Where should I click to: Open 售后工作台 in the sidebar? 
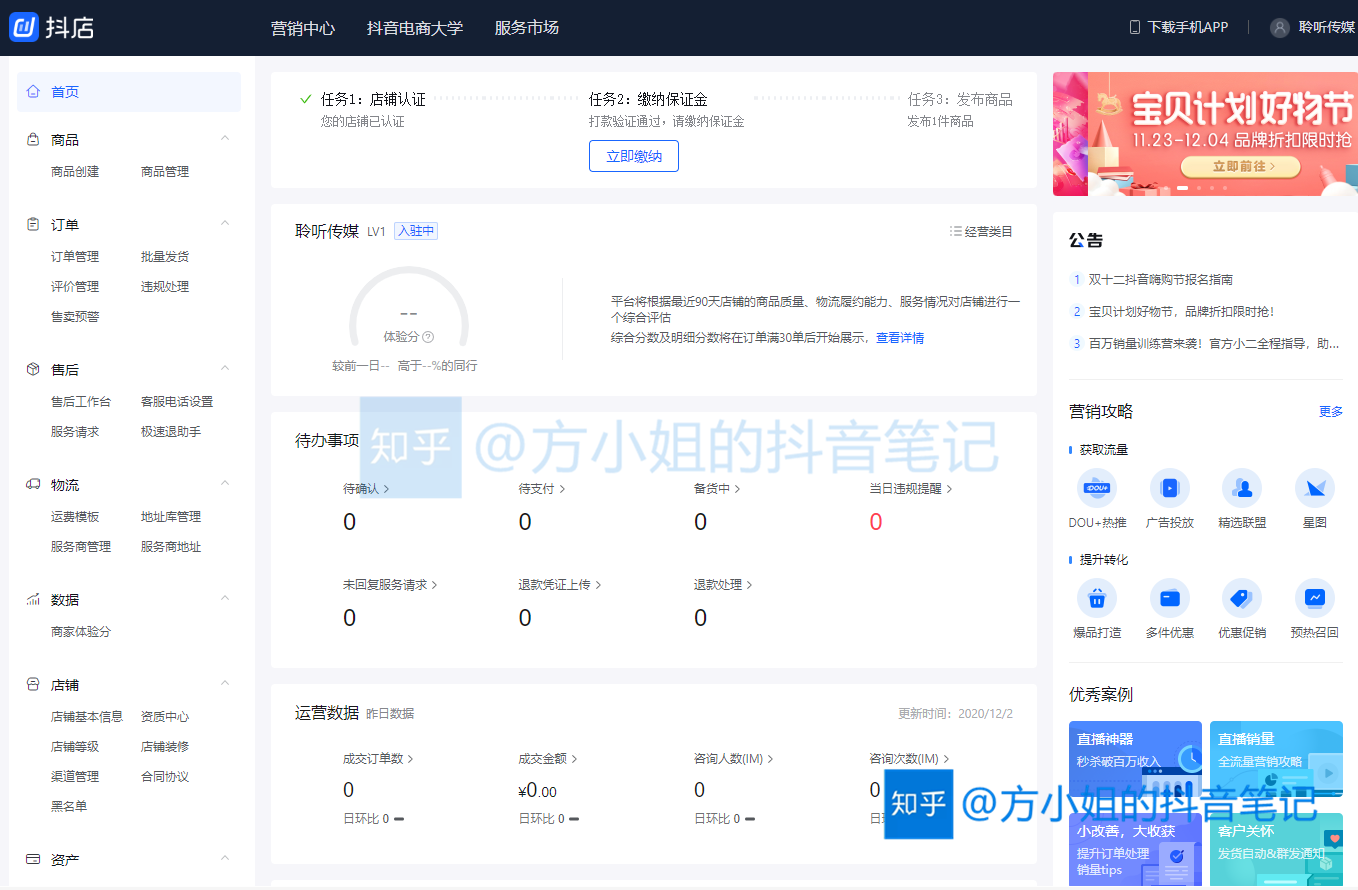[x=81, y=402]
